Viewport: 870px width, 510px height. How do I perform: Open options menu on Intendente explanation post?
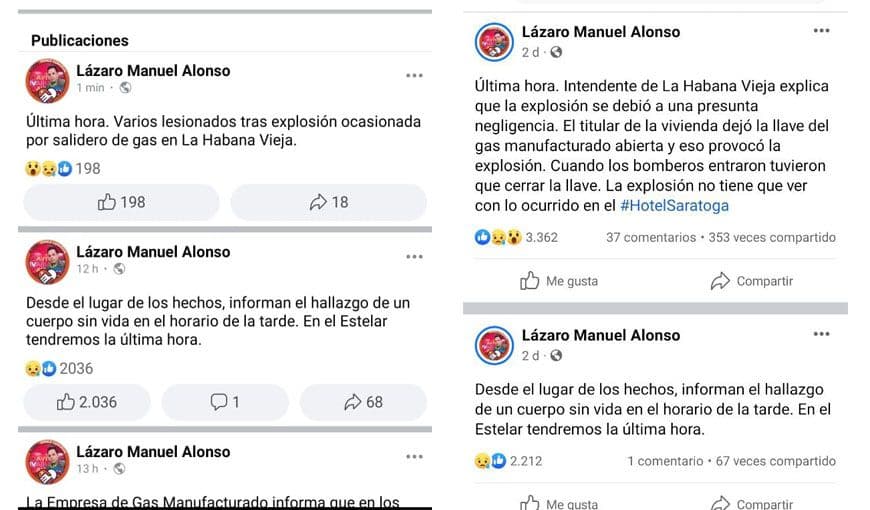coord(821,31)
